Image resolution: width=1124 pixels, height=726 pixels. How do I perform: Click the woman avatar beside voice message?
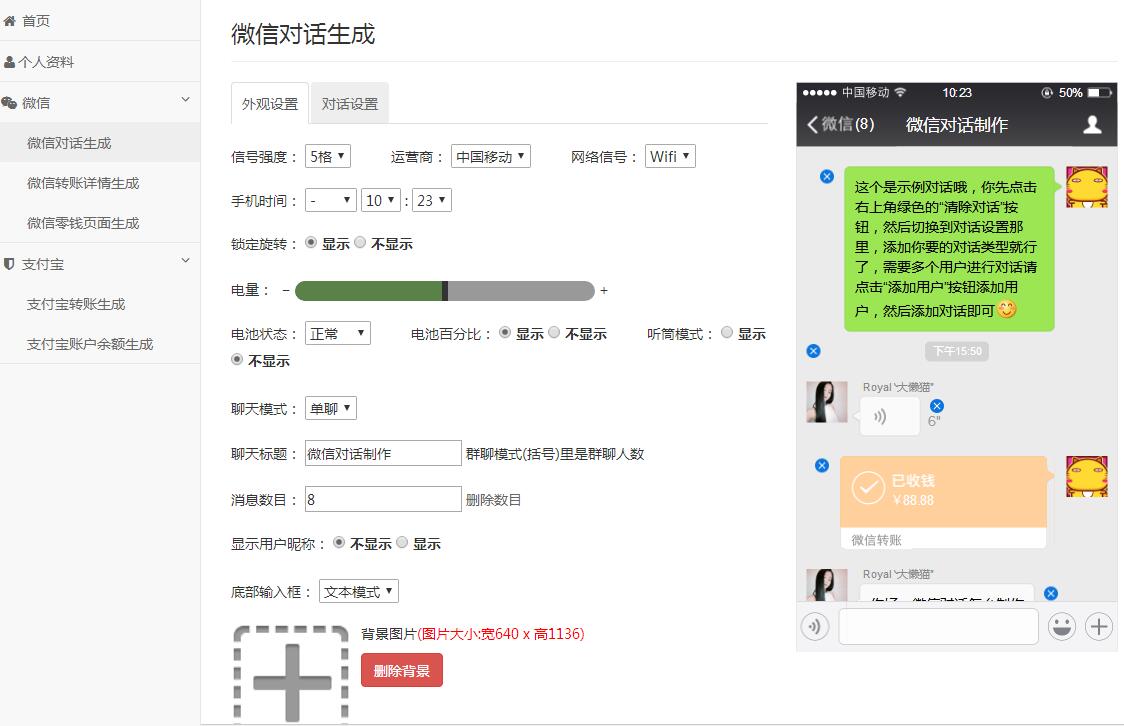pos(827,402)
